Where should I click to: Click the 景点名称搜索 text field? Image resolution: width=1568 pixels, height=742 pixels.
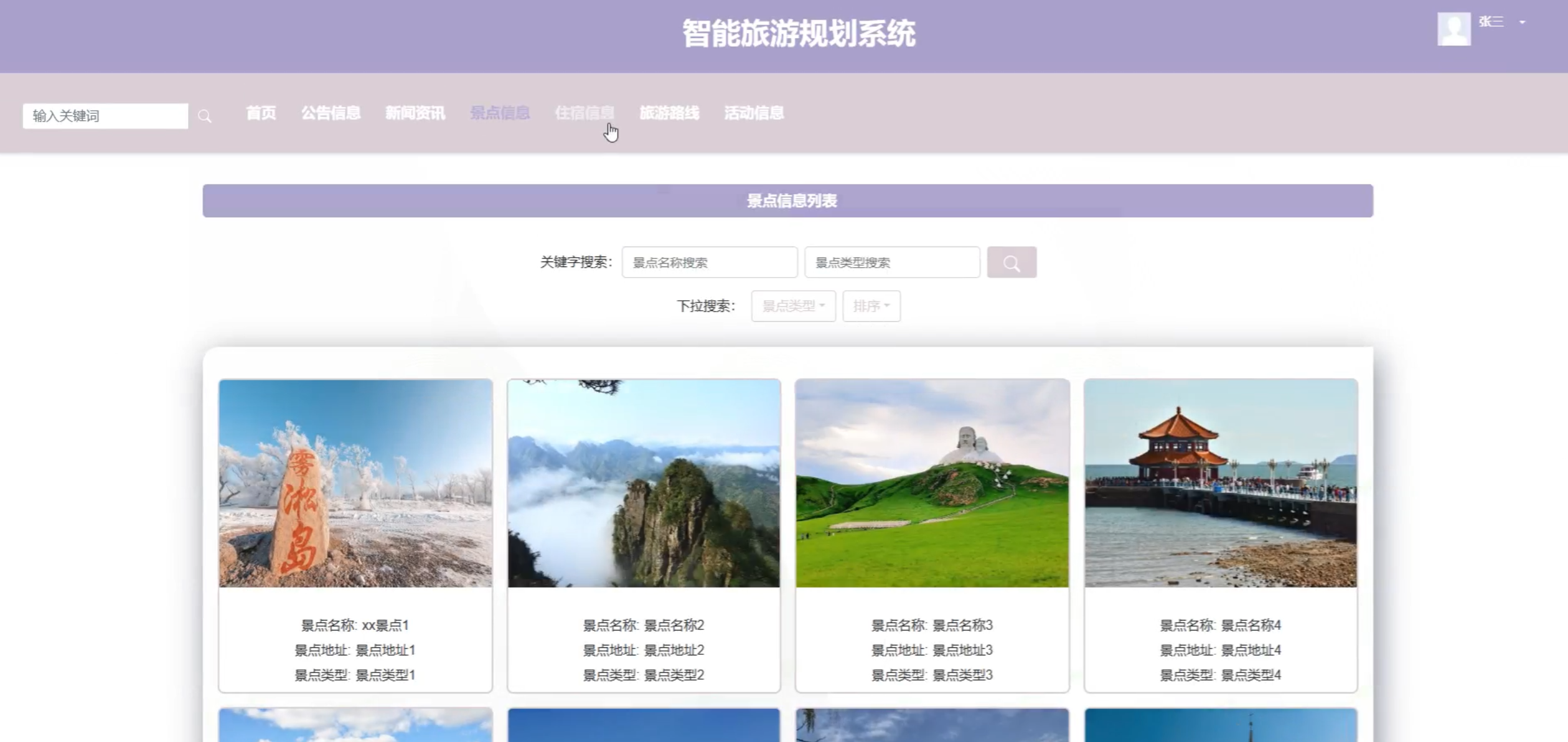pyautogui.click(x=709, y=262)
